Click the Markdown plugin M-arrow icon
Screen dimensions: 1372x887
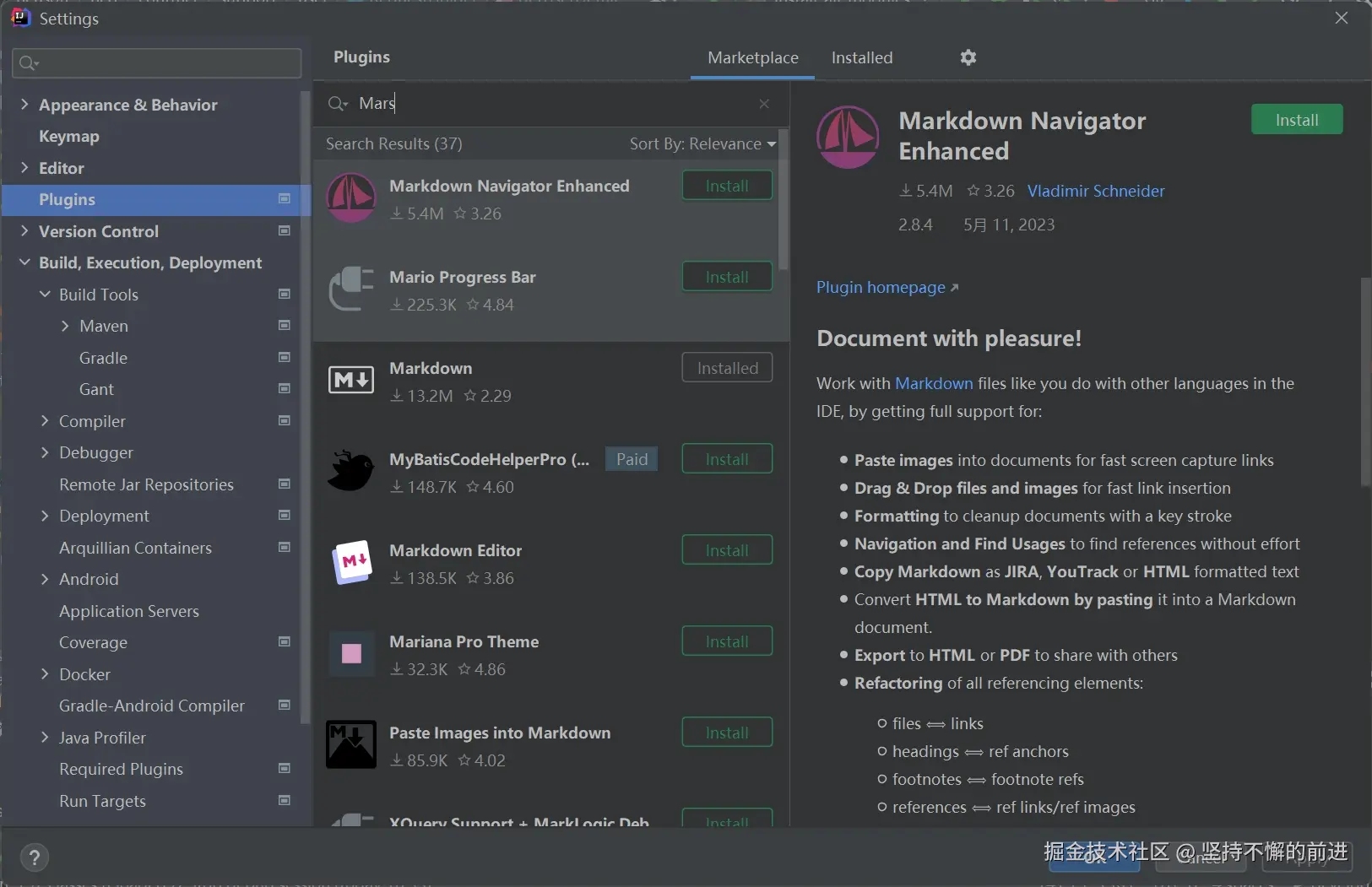(351, 381)
